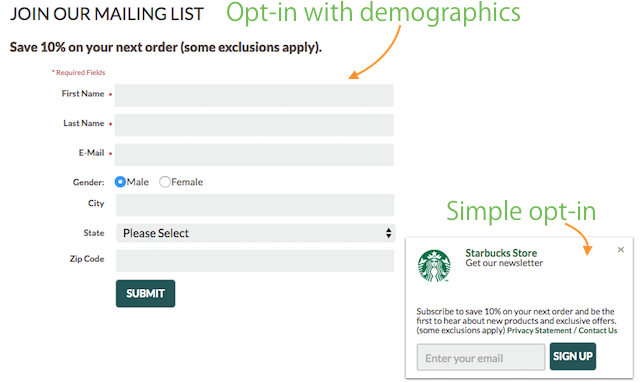Click the 'Required Fields' note

pos(78,72)
